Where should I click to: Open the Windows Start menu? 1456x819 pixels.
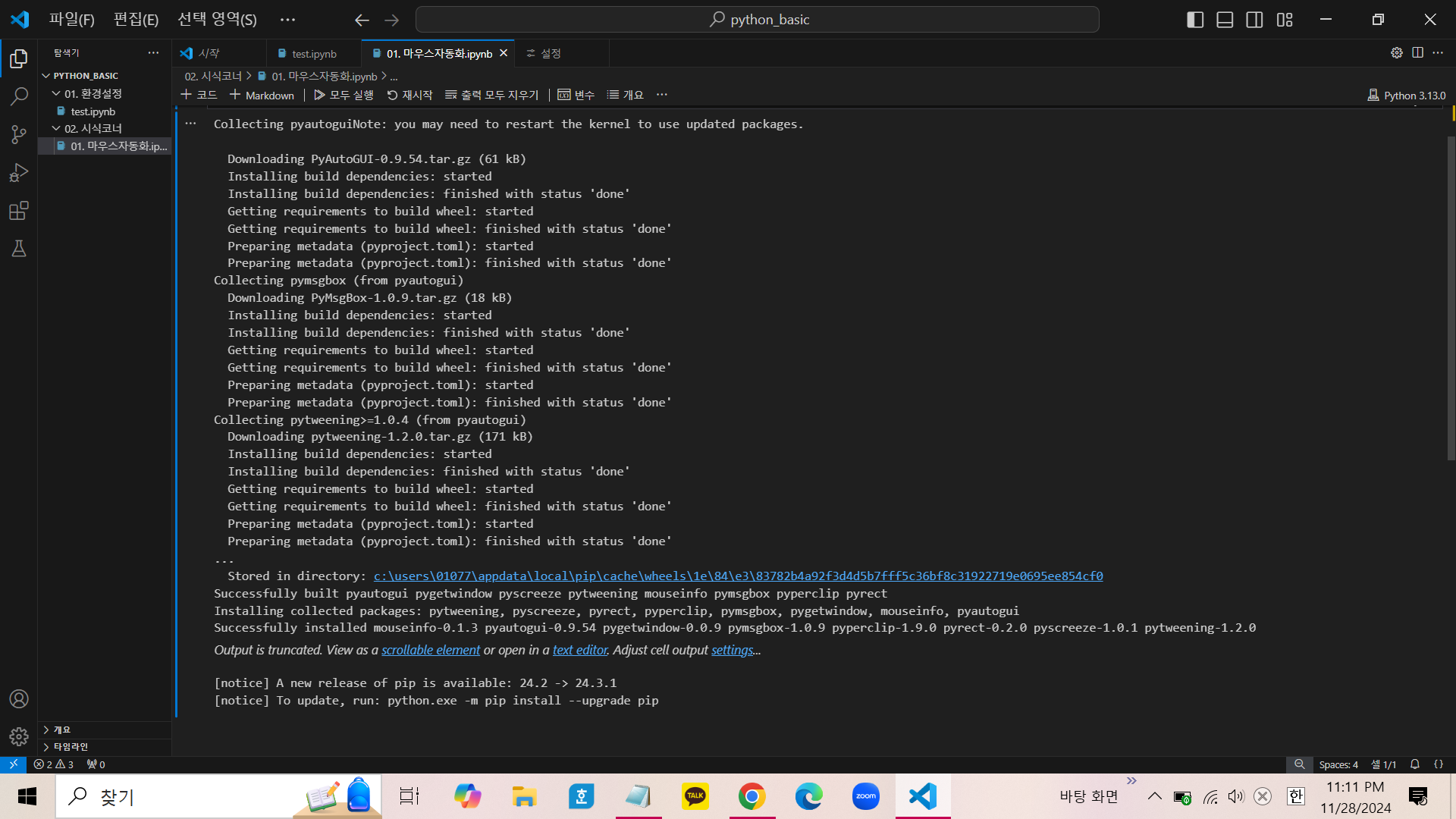point(27,796)
